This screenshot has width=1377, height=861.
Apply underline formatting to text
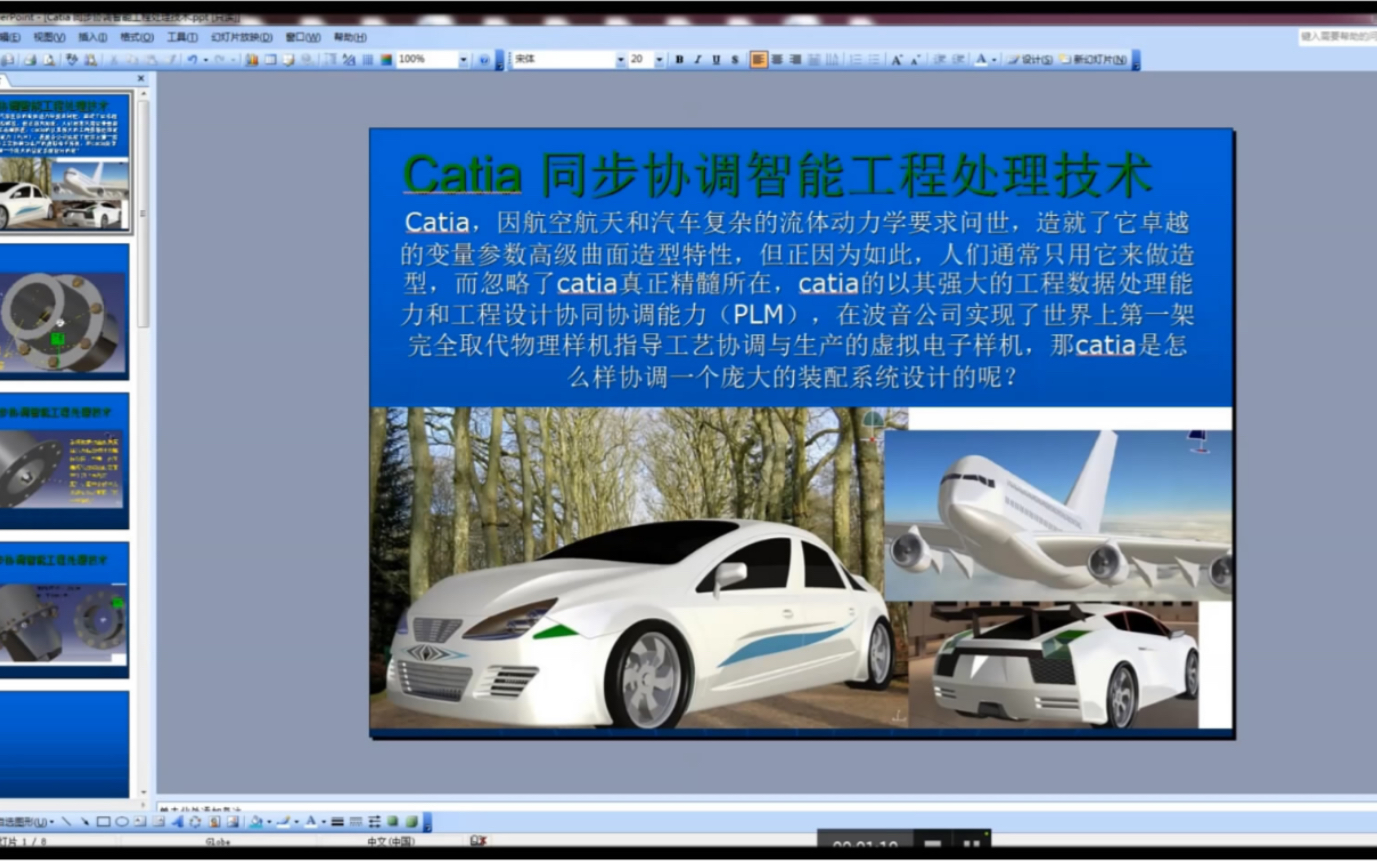[x=715, y=59]
